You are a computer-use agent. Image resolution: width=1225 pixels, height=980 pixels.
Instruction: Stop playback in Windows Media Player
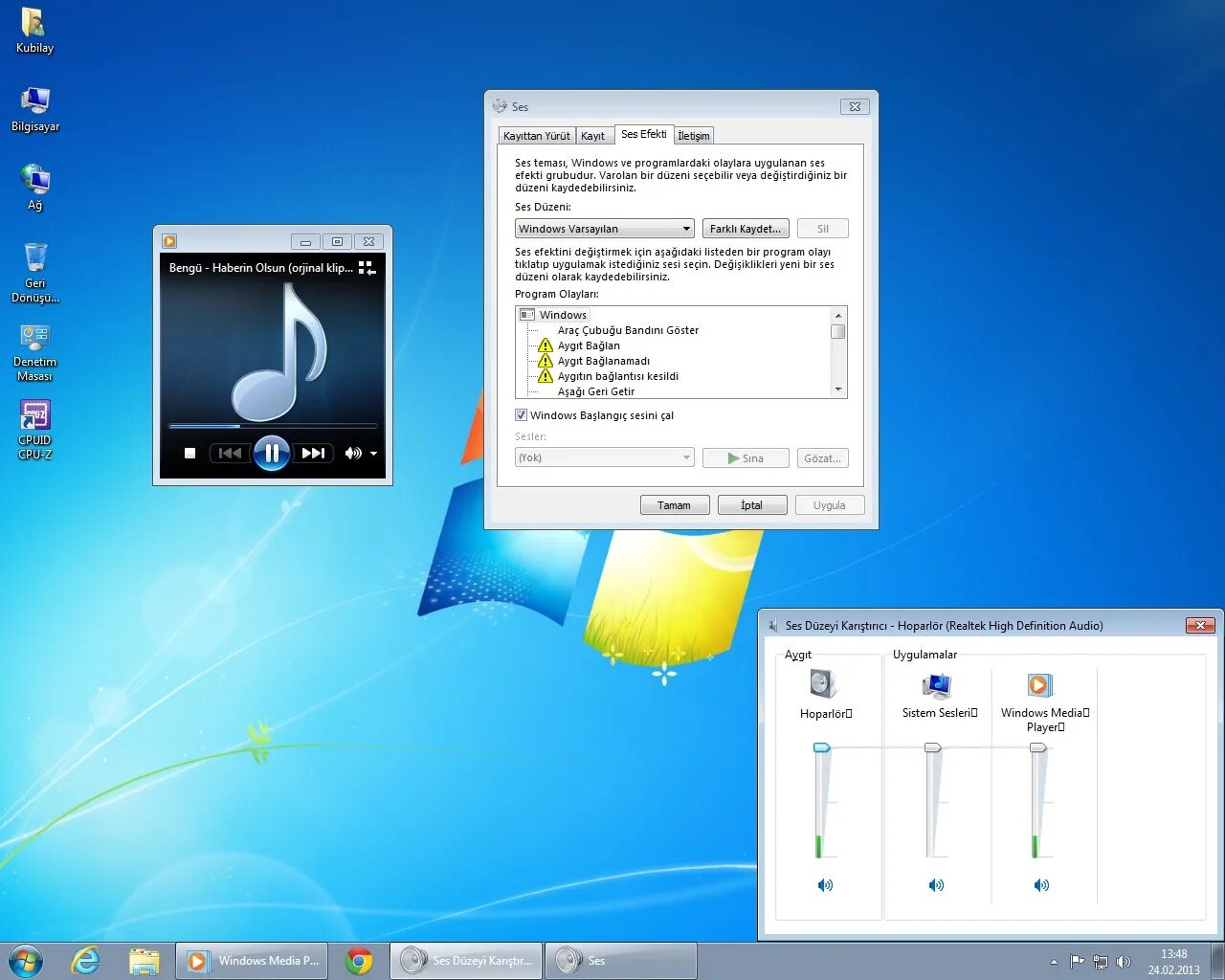(189, 454)
